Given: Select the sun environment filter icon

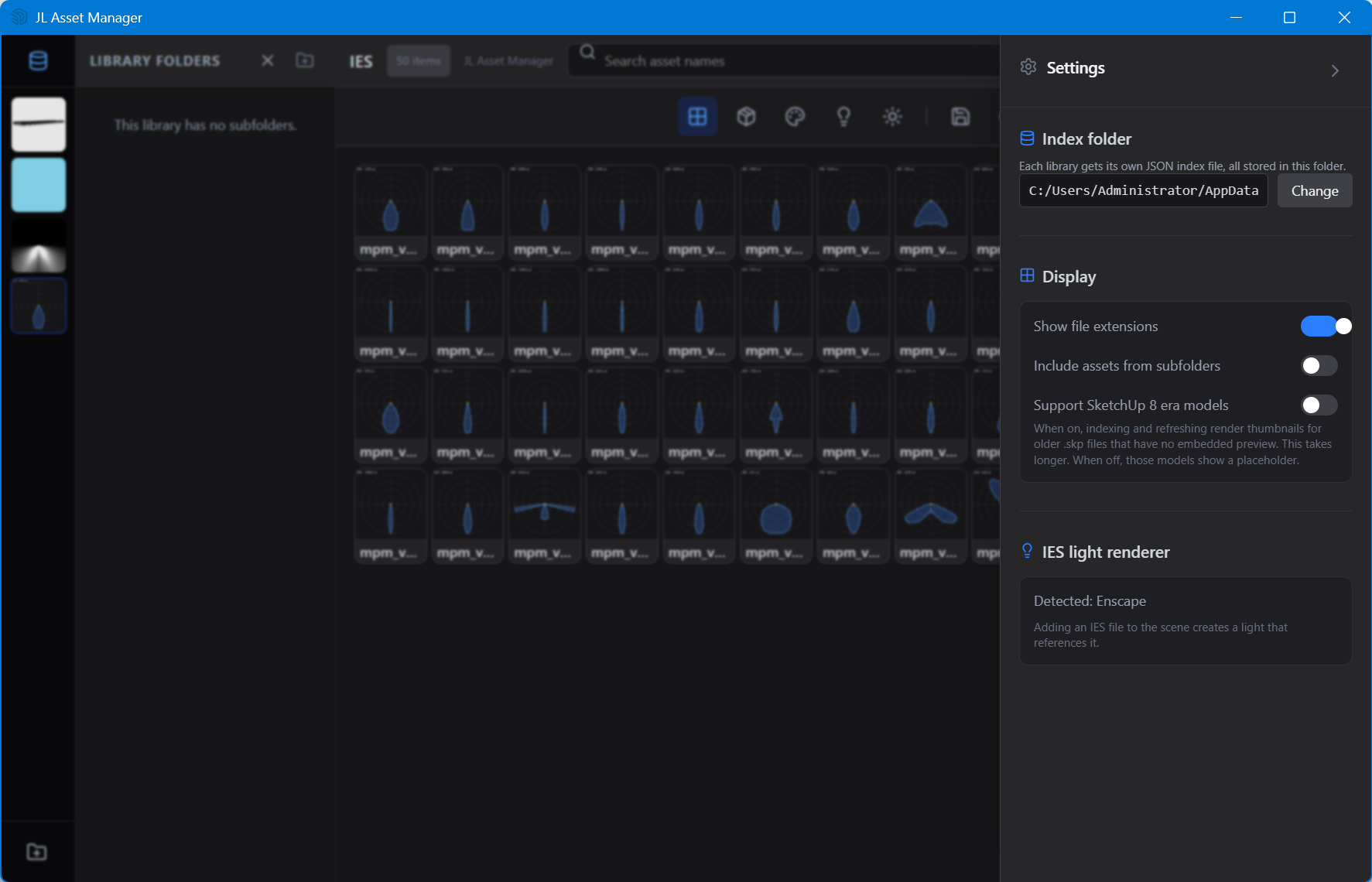Looking at the screenshot, I should tap(892, 117).
